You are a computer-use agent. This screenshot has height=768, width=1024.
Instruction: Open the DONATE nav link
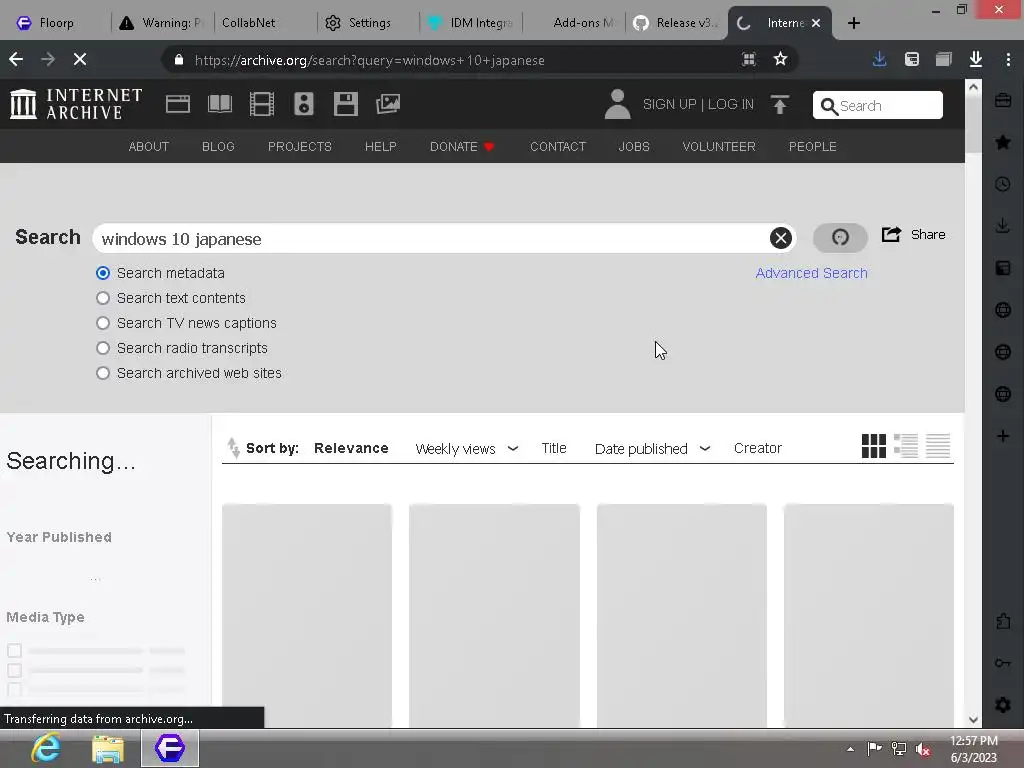(462, 146)
